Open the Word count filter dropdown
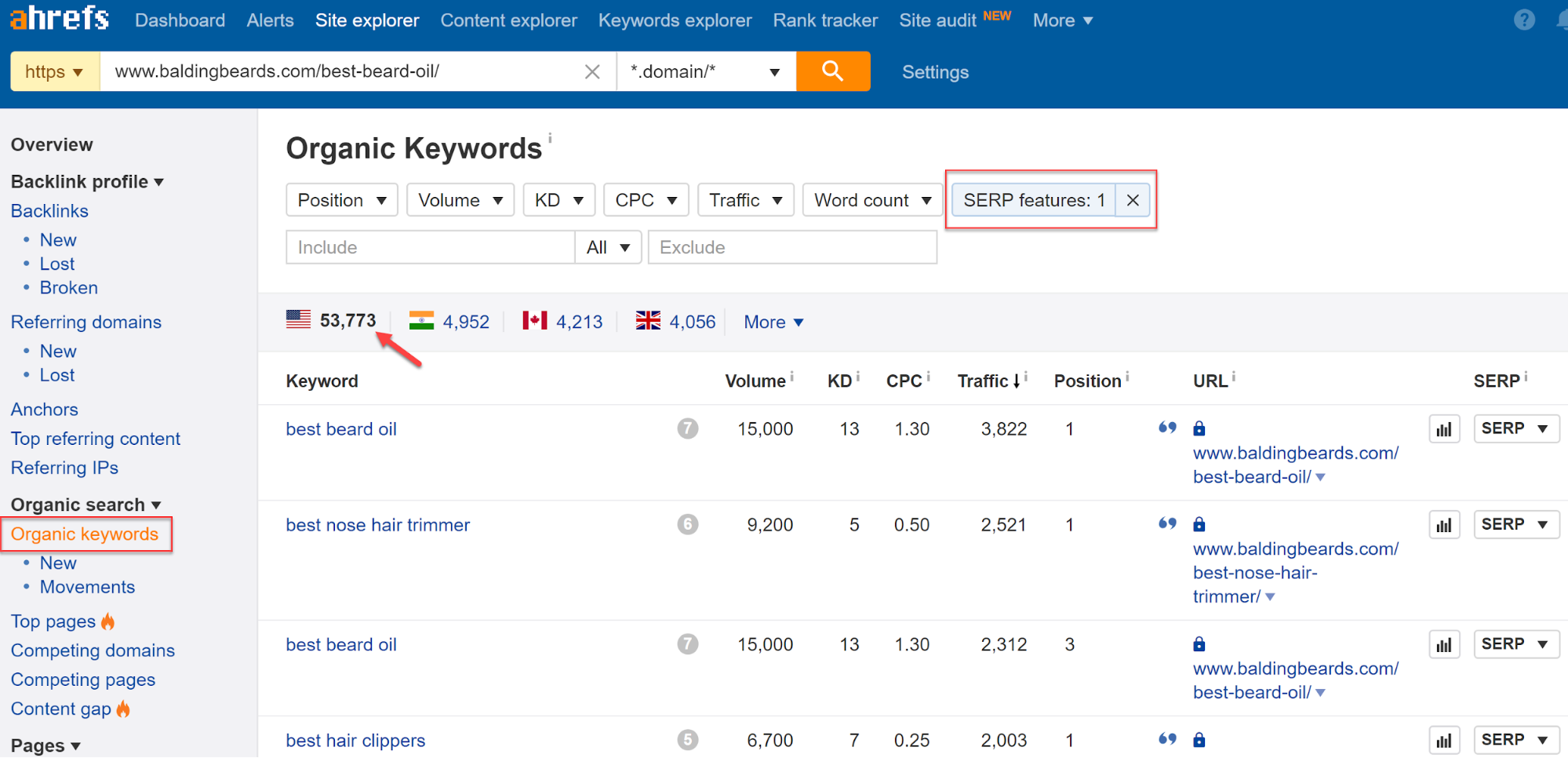The height and width of the screenshot is (758, 1568). click(x=873, y=200)
